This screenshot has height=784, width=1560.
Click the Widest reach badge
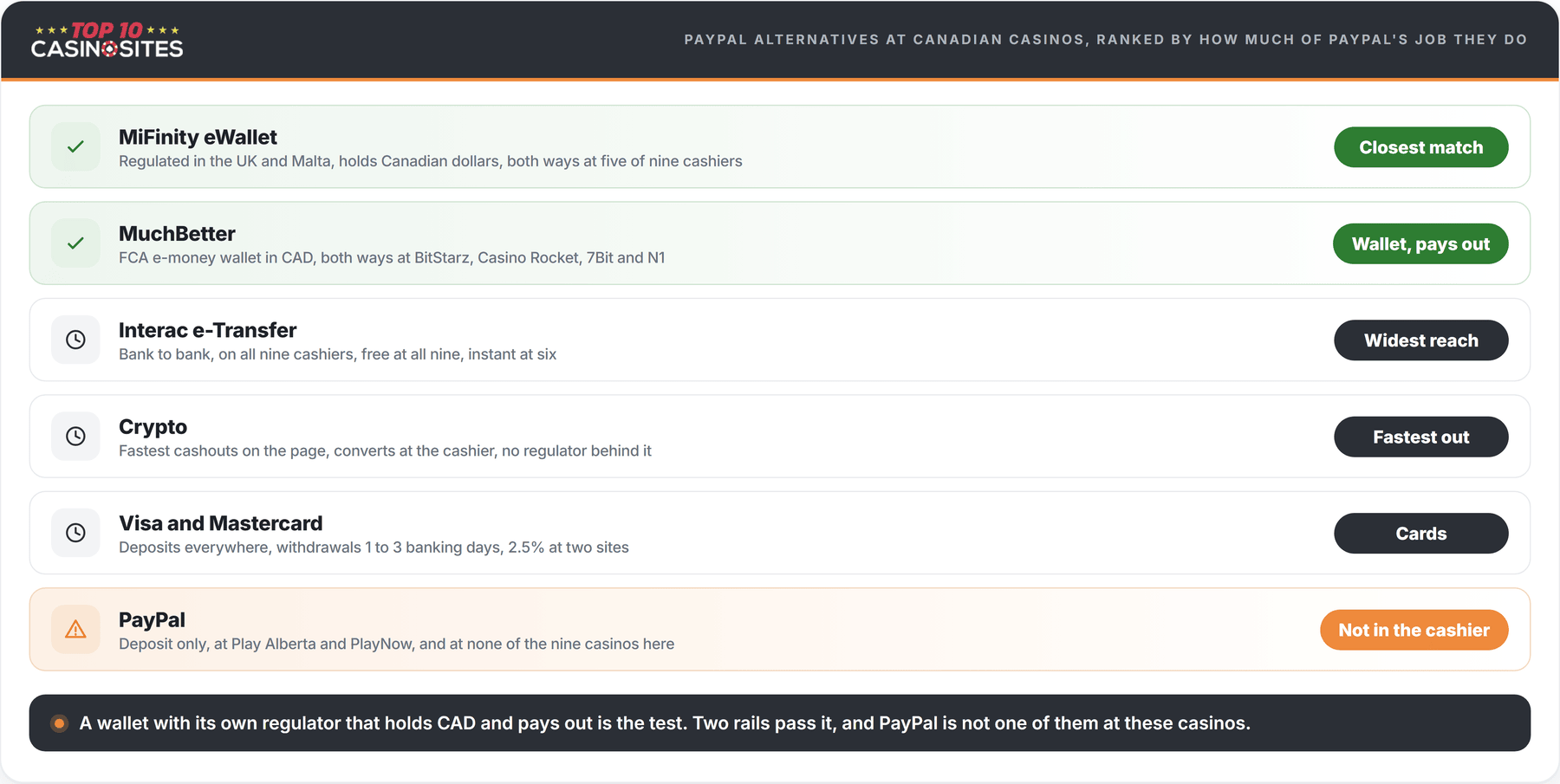[x=1420, y=340]
